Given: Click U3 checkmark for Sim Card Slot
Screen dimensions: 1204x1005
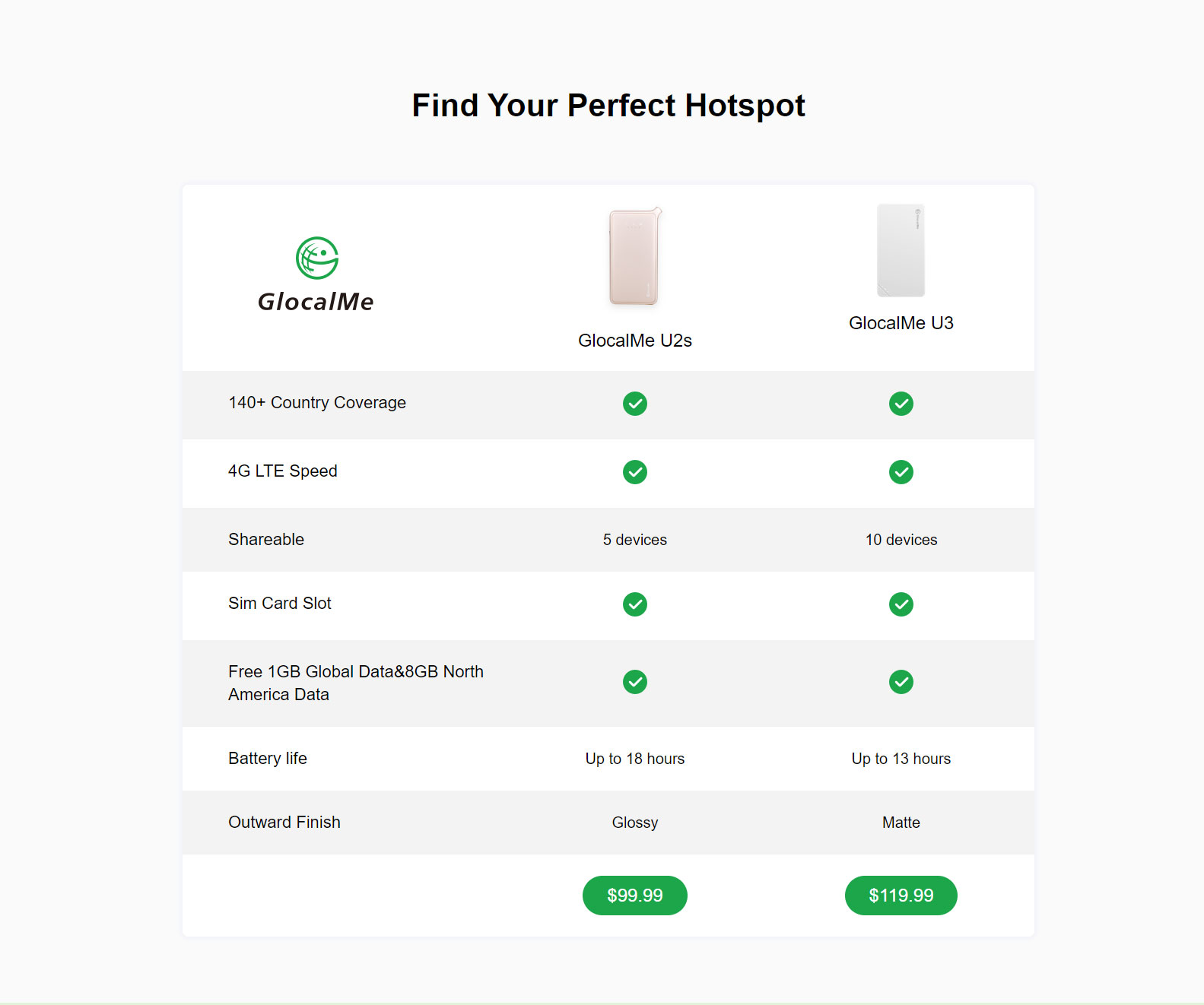Looking at the screenshot, I should pos(901,604).
